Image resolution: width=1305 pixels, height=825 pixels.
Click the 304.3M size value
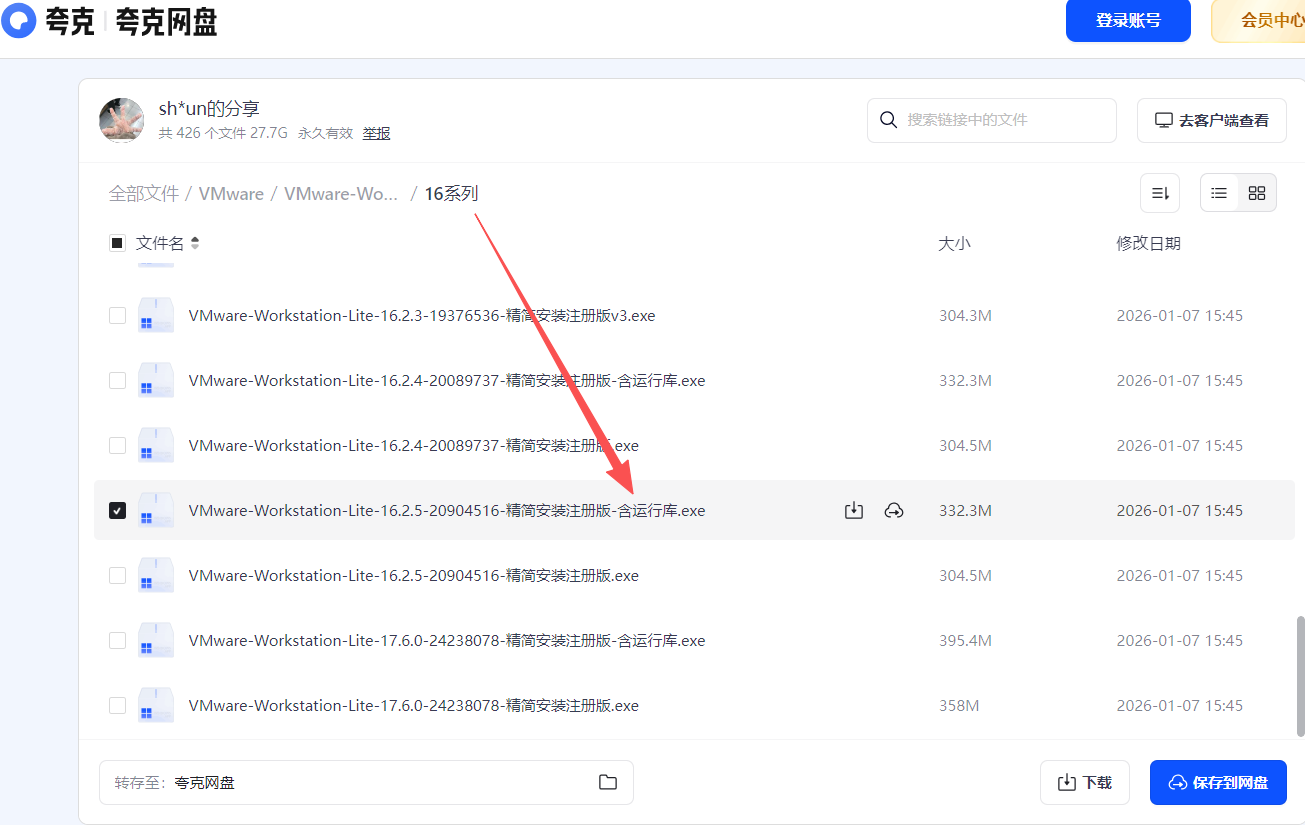[965, 315]
